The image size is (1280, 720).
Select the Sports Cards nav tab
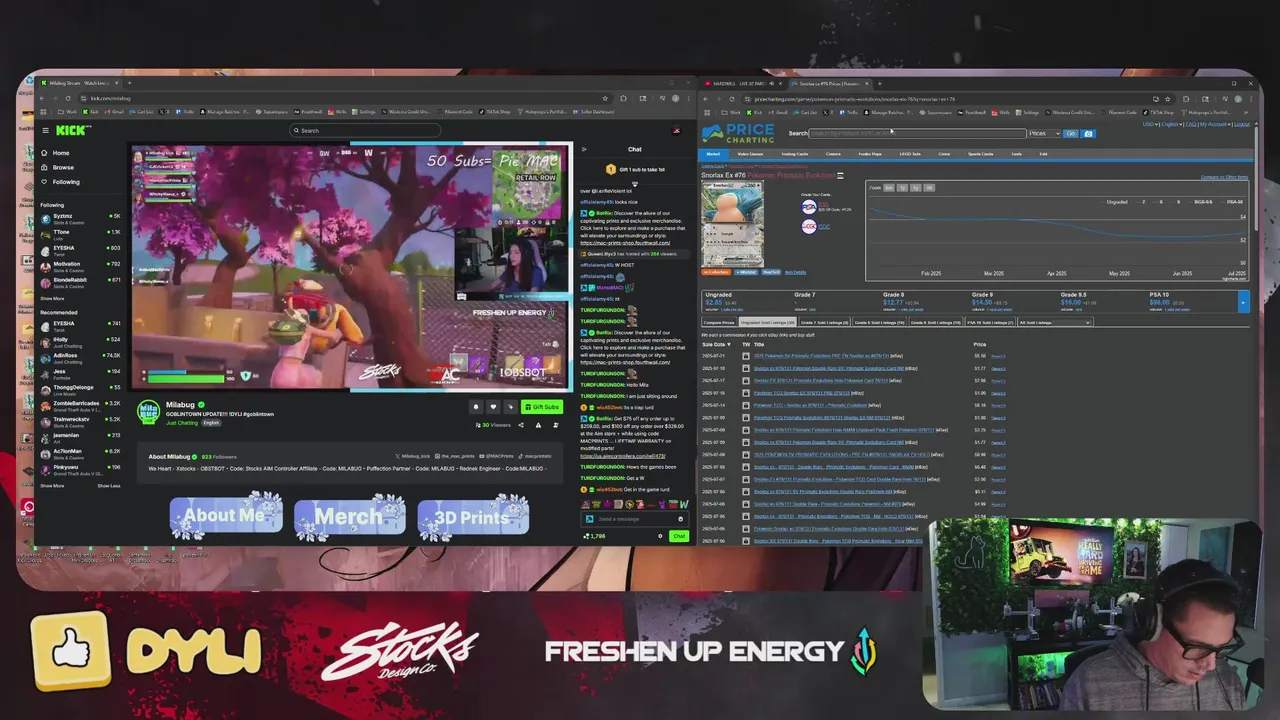(980, 154)
